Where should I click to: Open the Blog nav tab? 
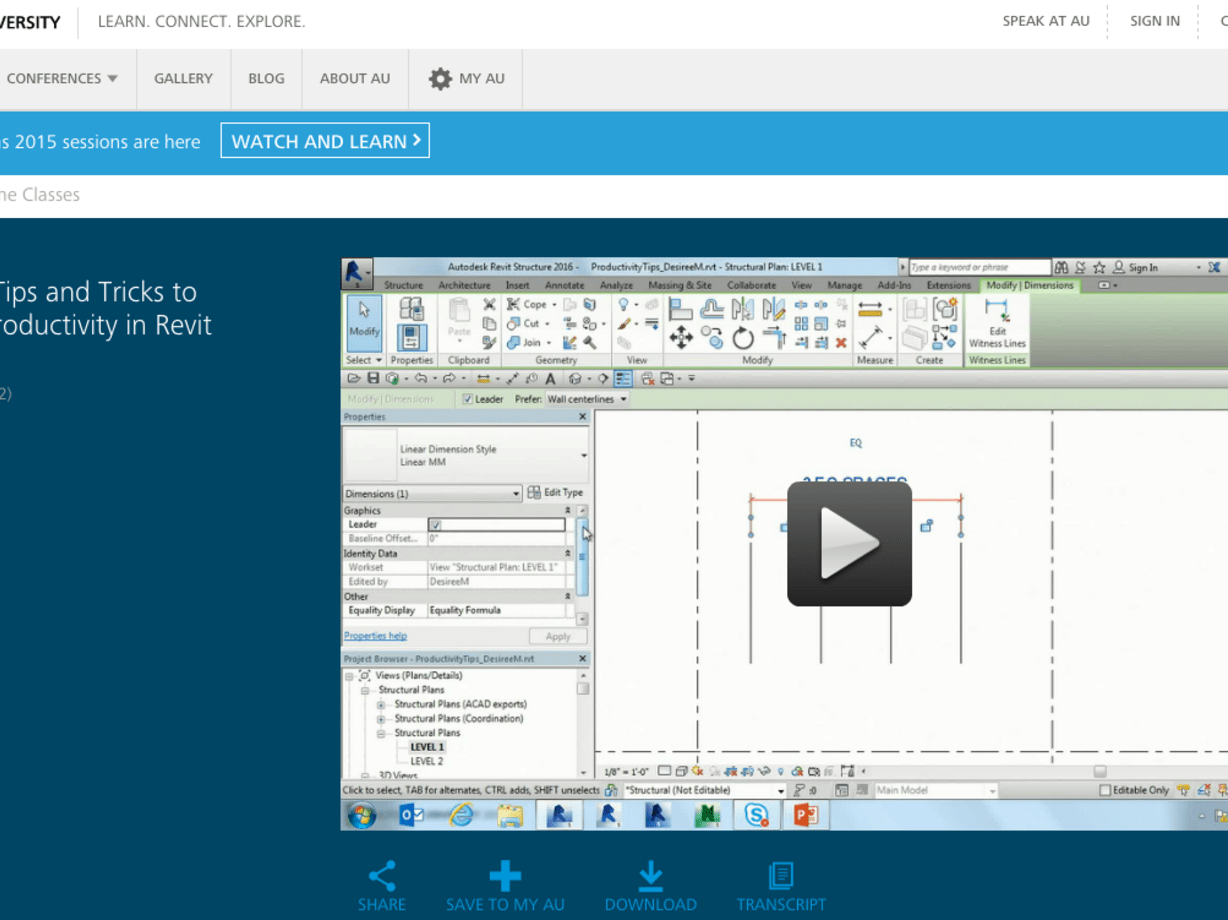click(266, 79)
